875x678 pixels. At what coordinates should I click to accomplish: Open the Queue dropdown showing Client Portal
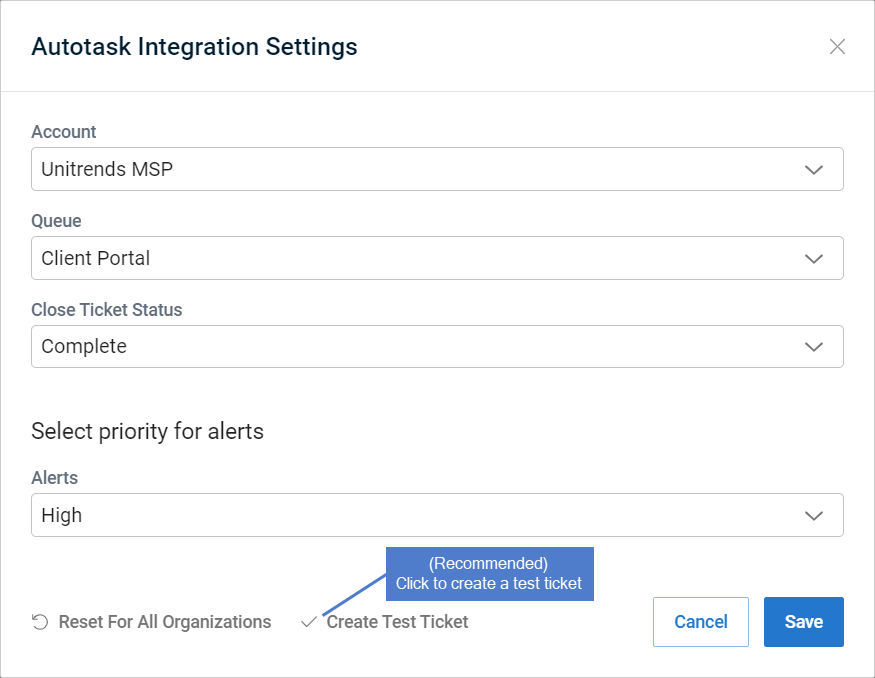tap(437, 258)
